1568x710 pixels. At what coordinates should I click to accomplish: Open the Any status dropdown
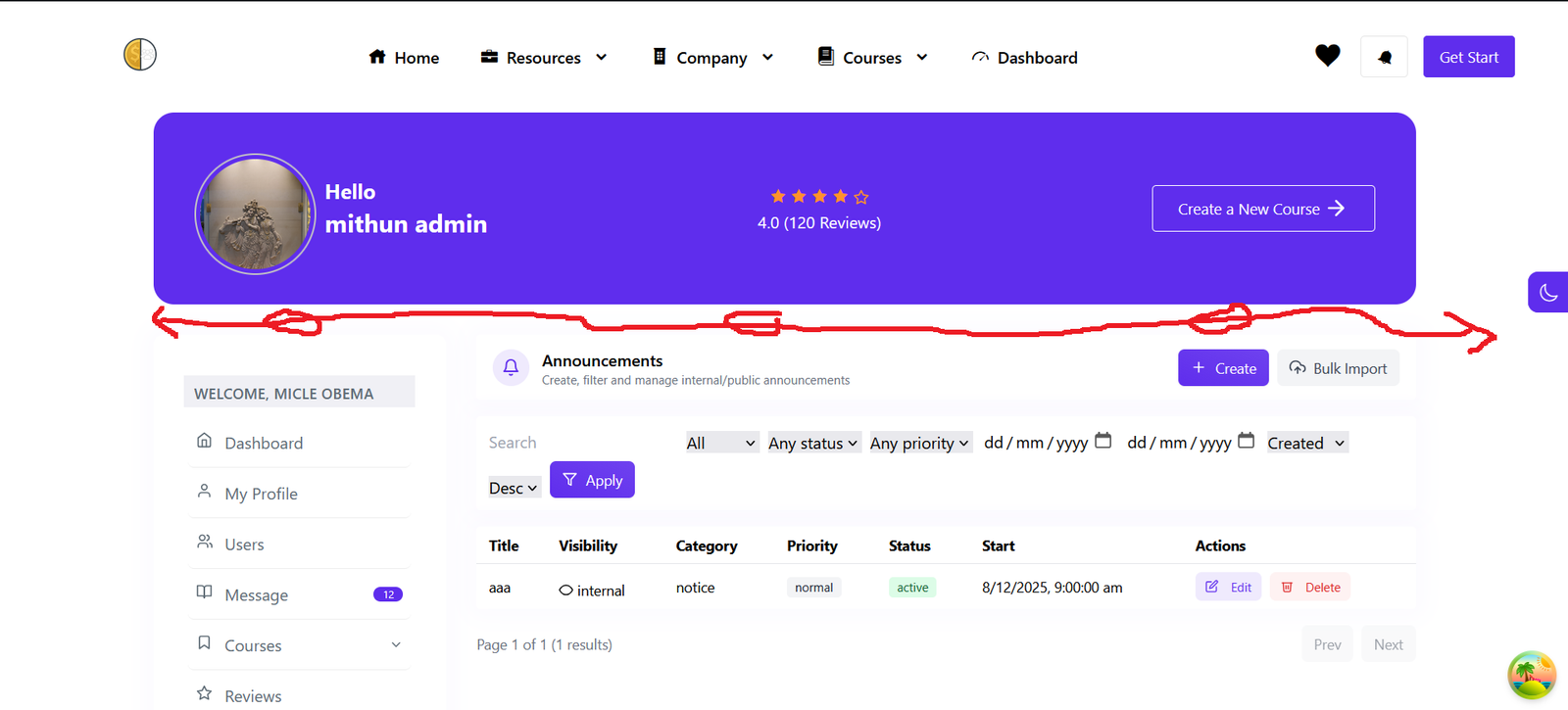pos(813,443)
